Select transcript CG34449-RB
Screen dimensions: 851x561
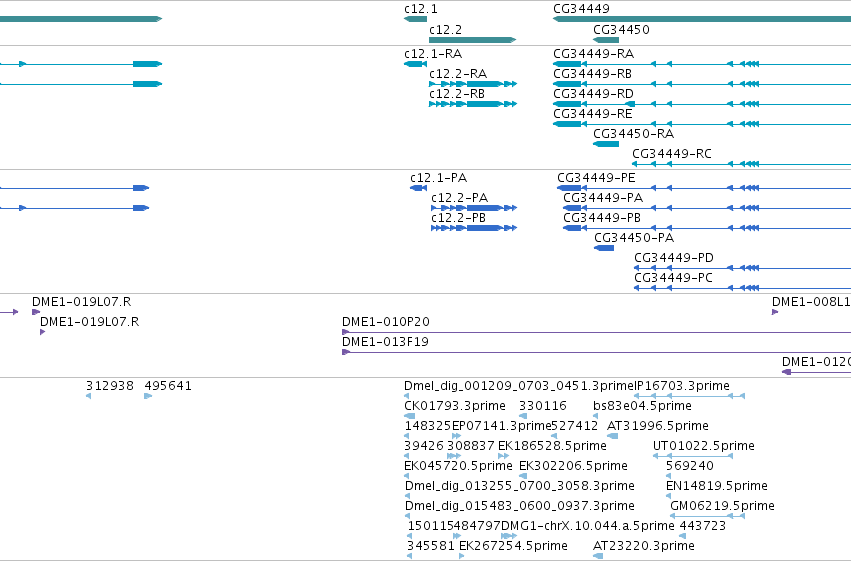coord(592,74)
